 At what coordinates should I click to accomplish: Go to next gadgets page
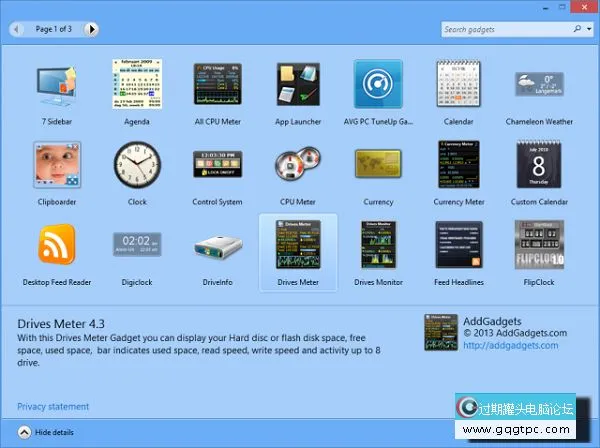(x=92, y=29)
